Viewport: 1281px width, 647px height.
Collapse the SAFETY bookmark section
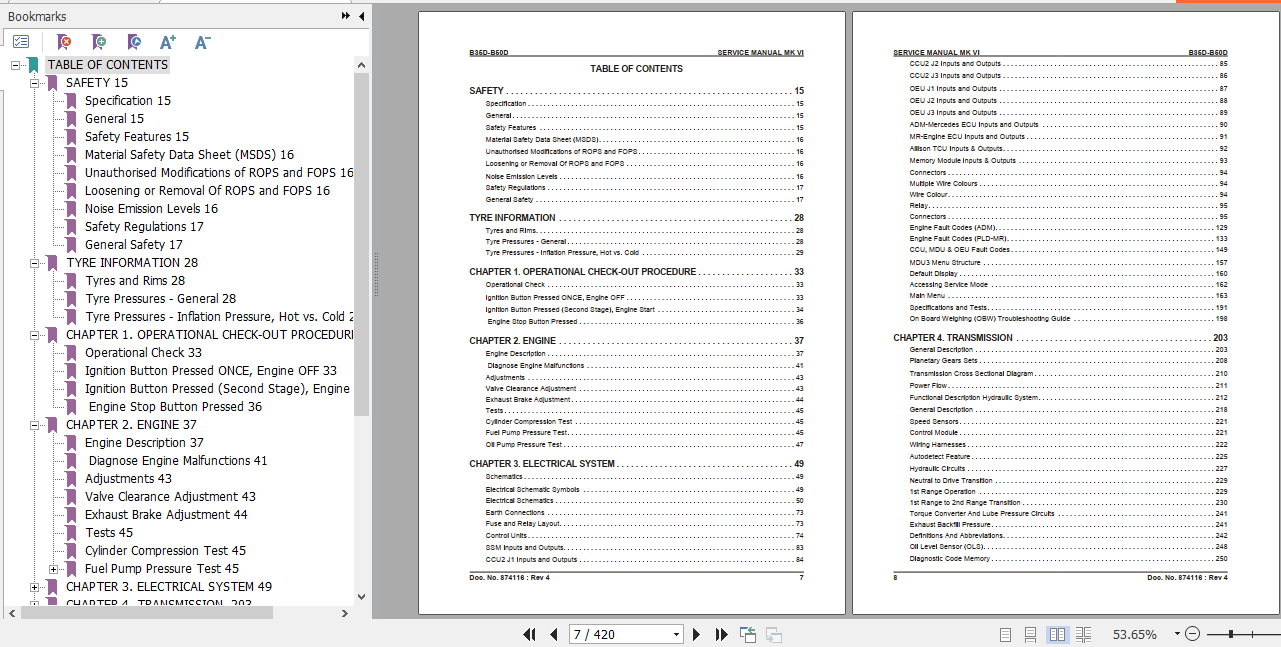(35, 83)
